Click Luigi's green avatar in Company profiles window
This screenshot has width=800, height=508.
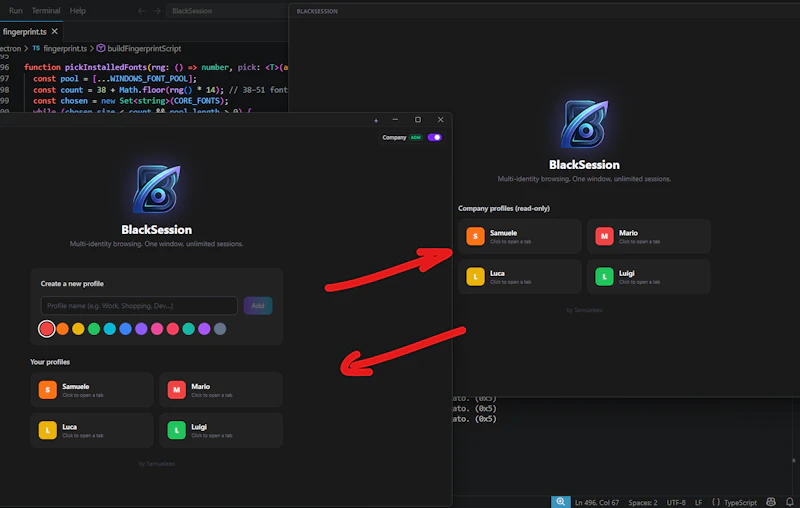604,277
